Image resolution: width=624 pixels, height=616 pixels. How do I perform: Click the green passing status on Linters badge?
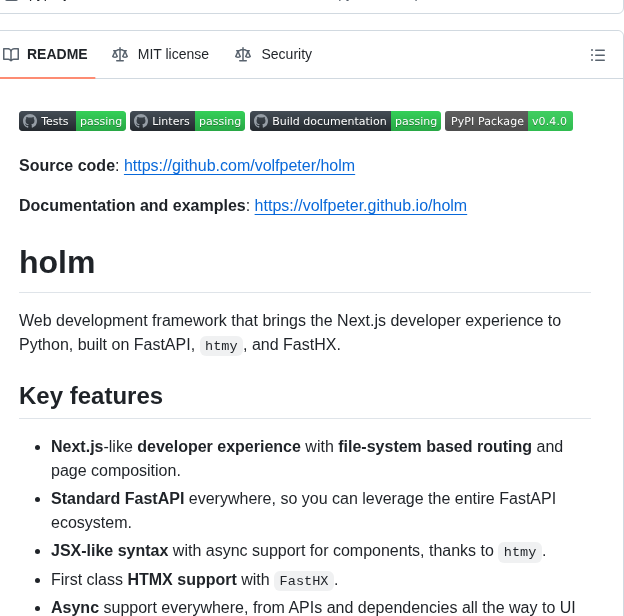(x=220, y=121)
